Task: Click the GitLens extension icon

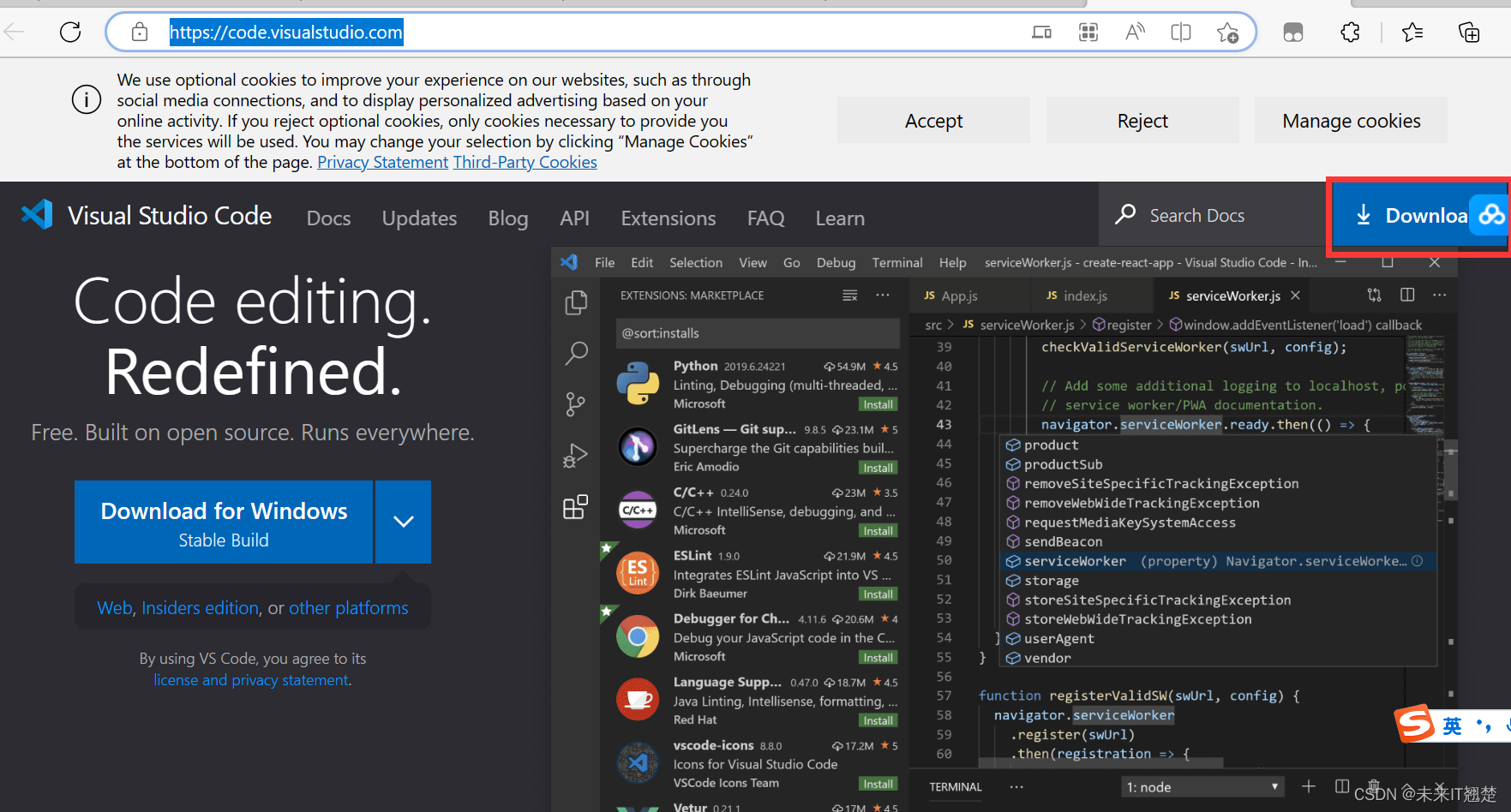Action: coord(638,446)
